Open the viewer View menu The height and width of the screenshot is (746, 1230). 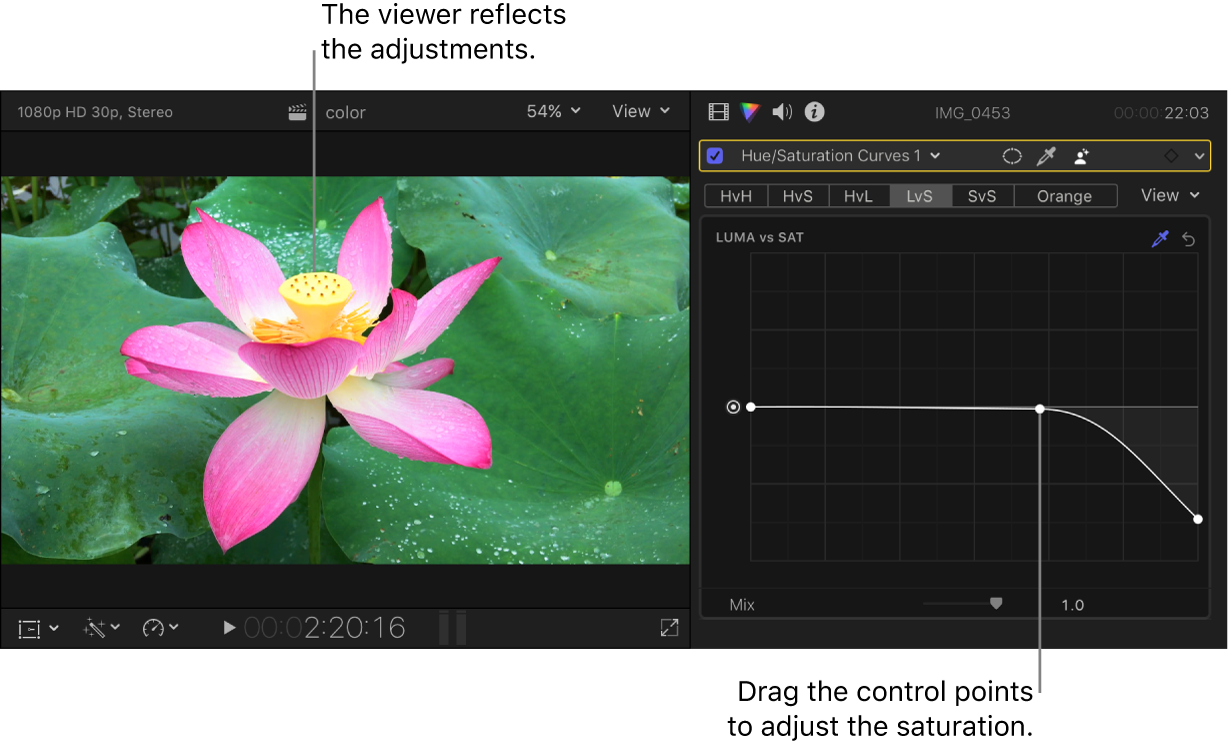pyautogui.click(x=641, y=111)
